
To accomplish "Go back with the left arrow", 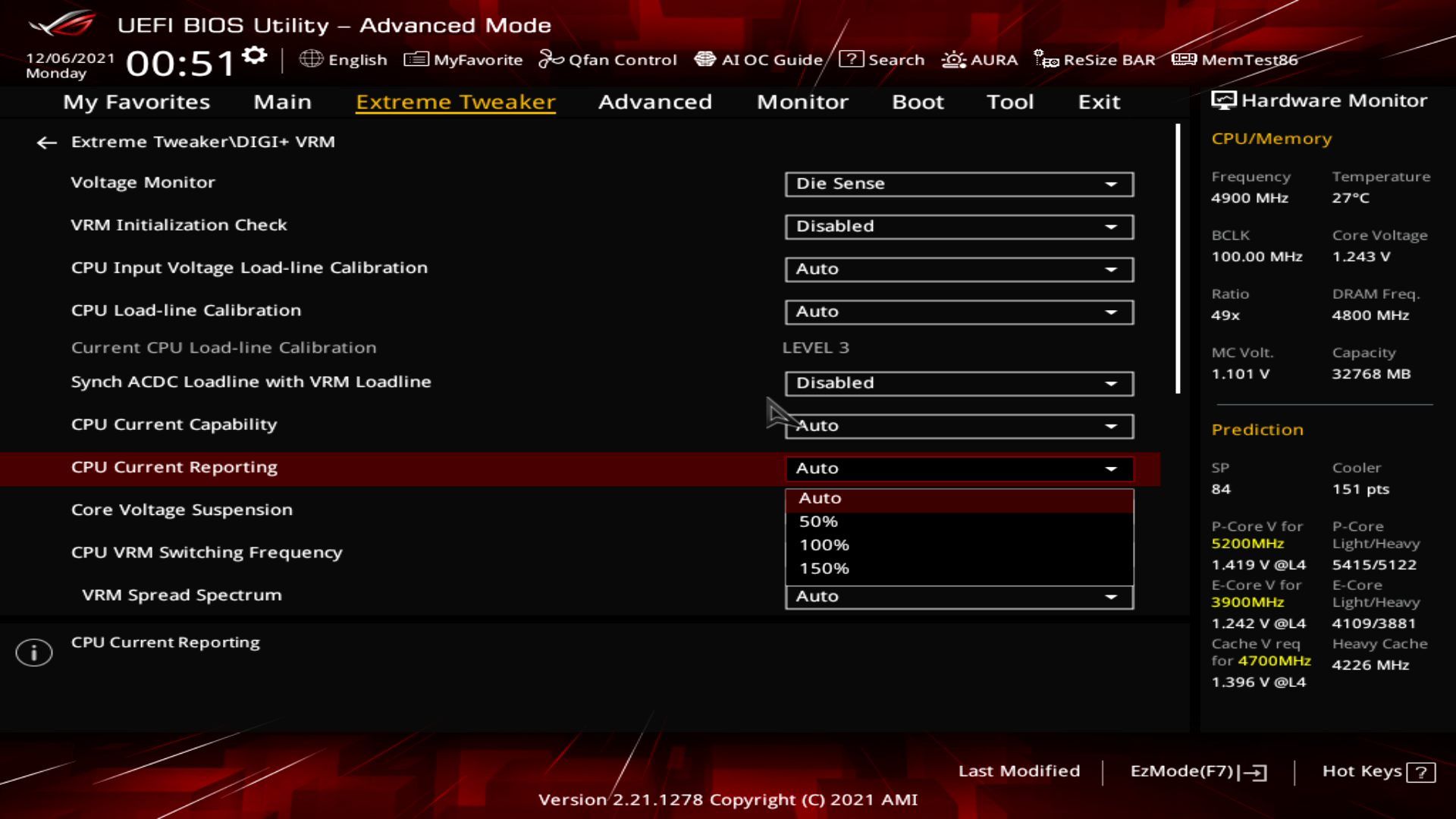I will click(47, 143).
